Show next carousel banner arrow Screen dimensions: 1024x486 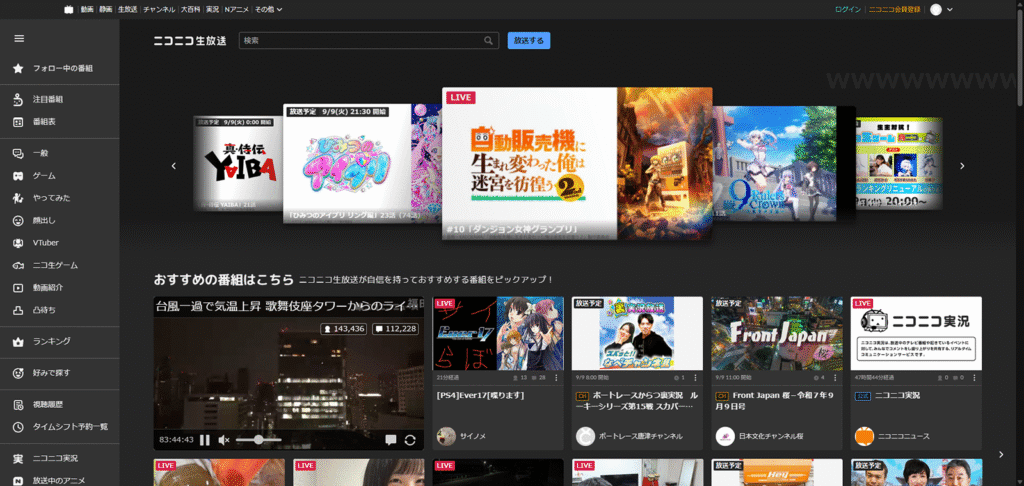[962, 166]
